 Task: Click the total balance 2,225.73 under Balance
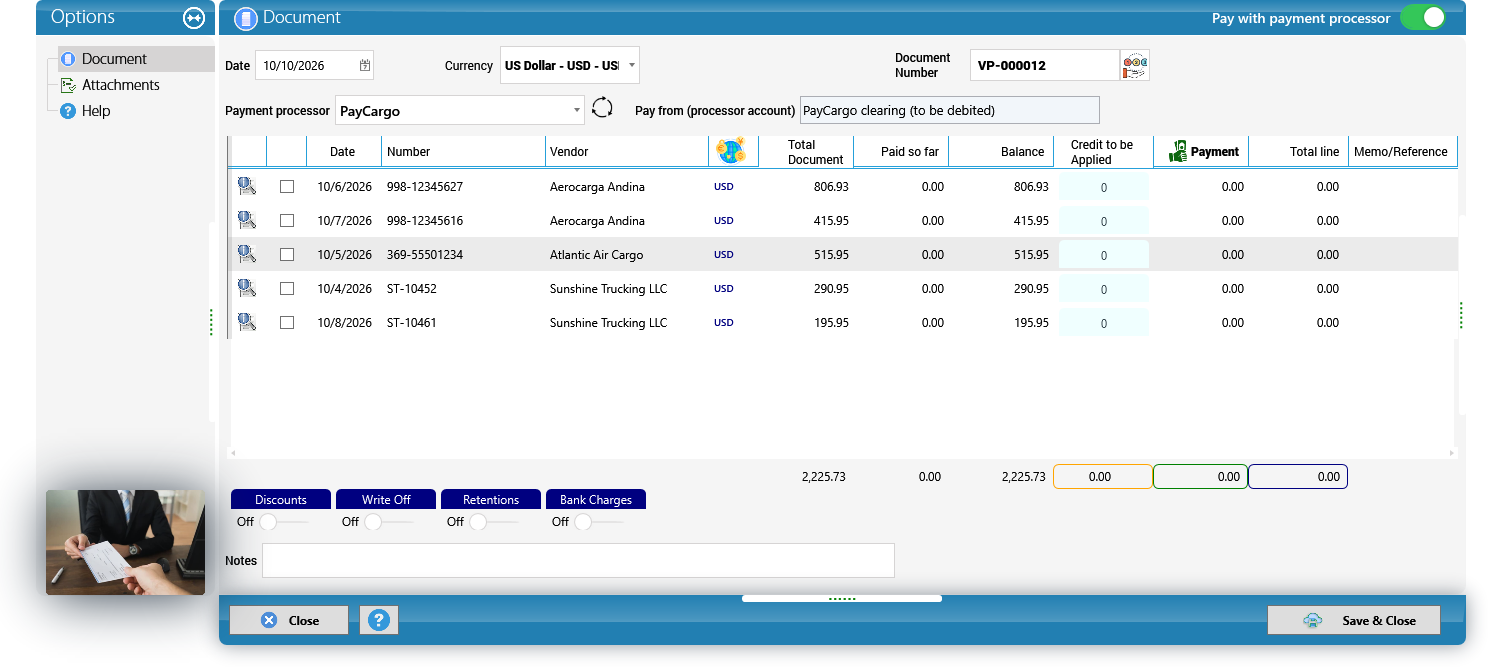tap(1023, 477)
